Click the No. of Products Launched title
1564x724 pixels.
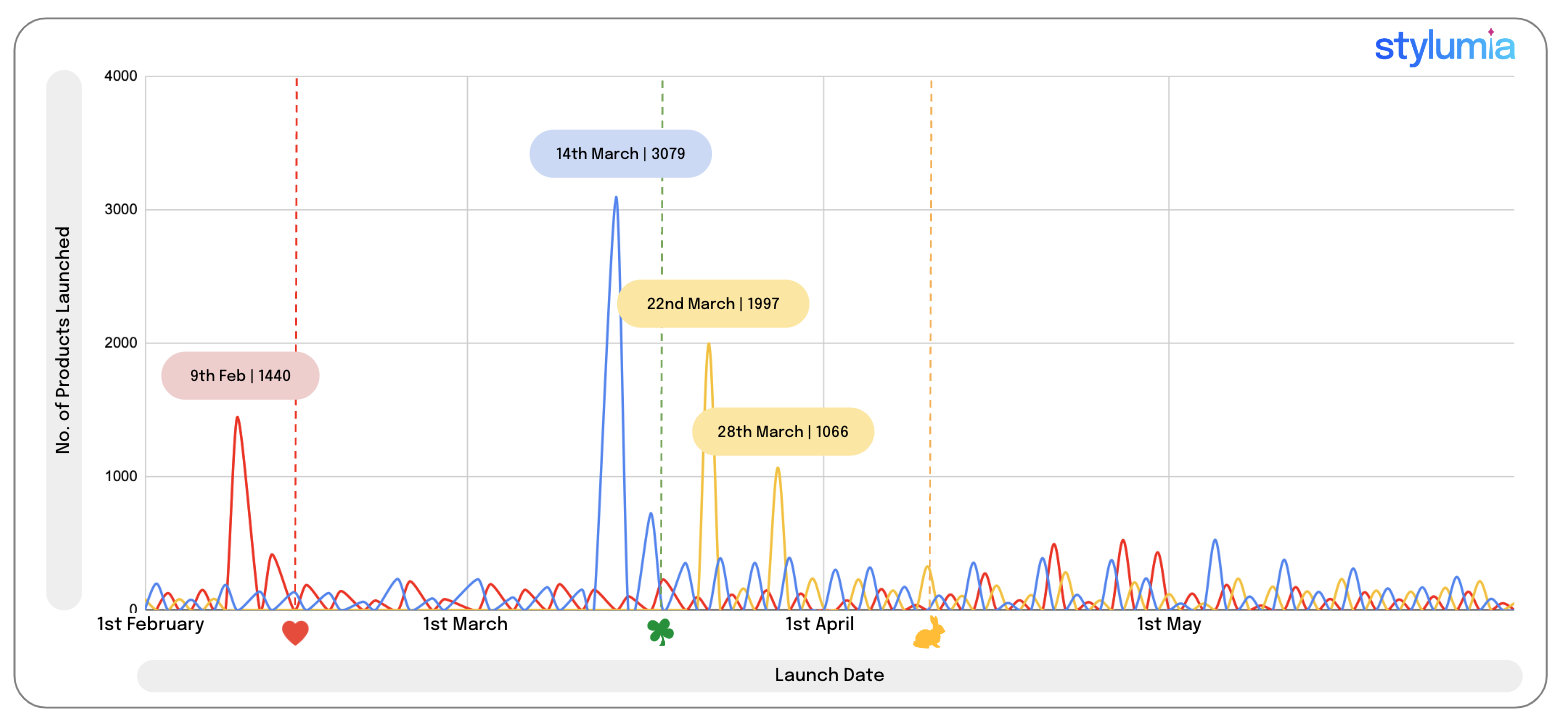click(64, 340)
